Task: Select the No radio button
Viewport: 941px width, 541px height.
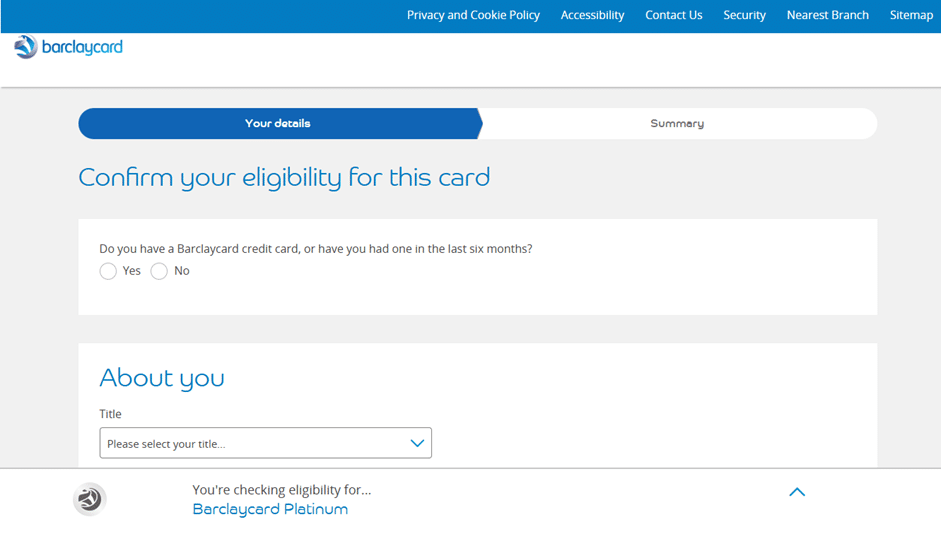Action: [x=159, y=271]
